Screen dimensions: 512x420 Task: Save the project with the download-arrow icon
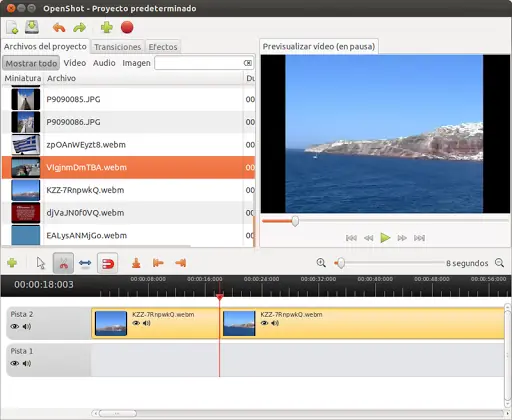point(32,27)
